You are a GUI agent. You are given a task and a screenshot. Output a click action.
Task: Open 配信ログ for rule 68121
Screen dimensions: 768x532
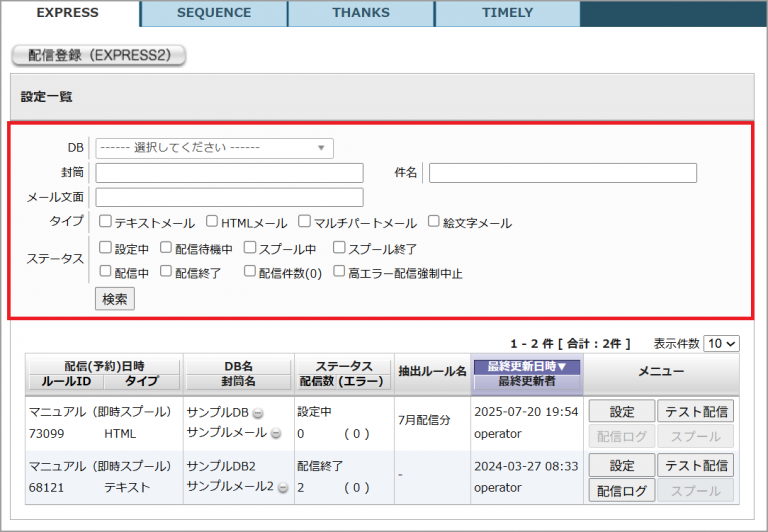pos(621,490)
